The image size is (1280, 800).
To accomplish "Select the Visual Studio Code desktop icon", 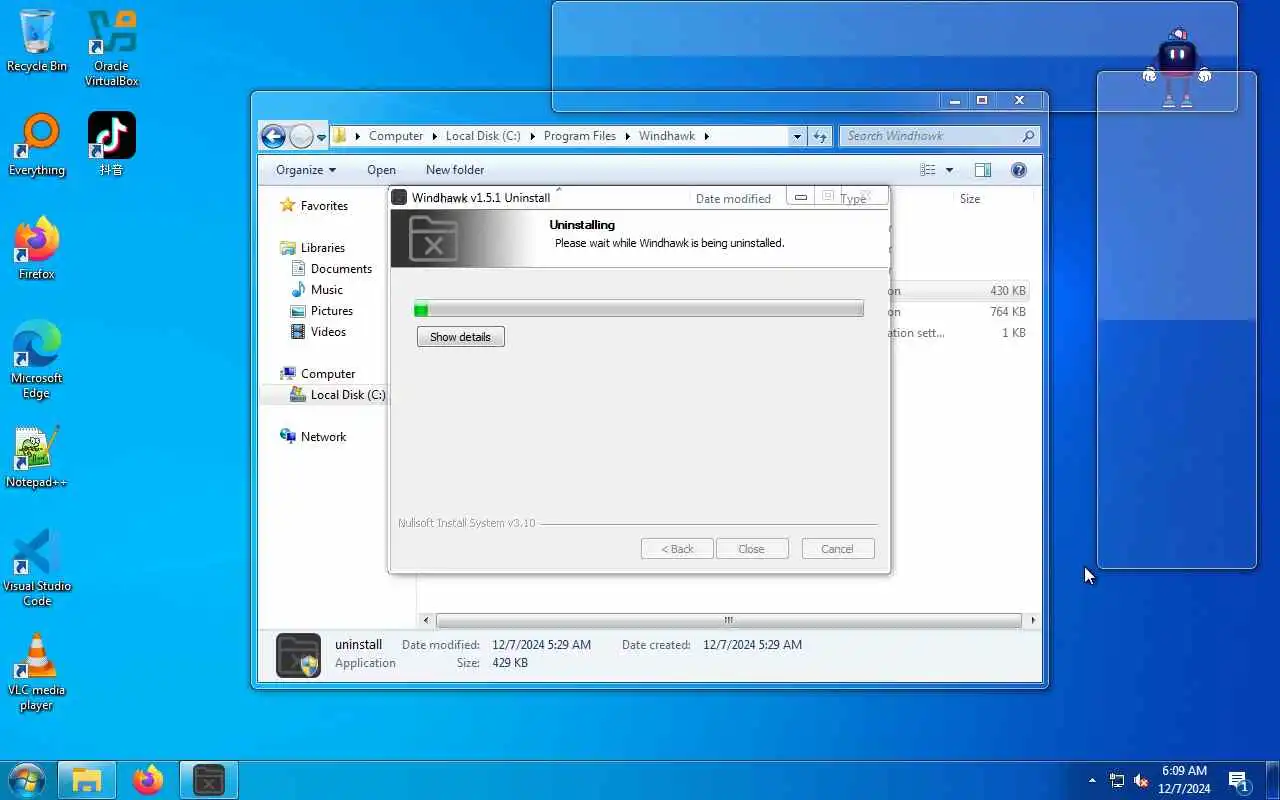I will click(x=37, y=568).
